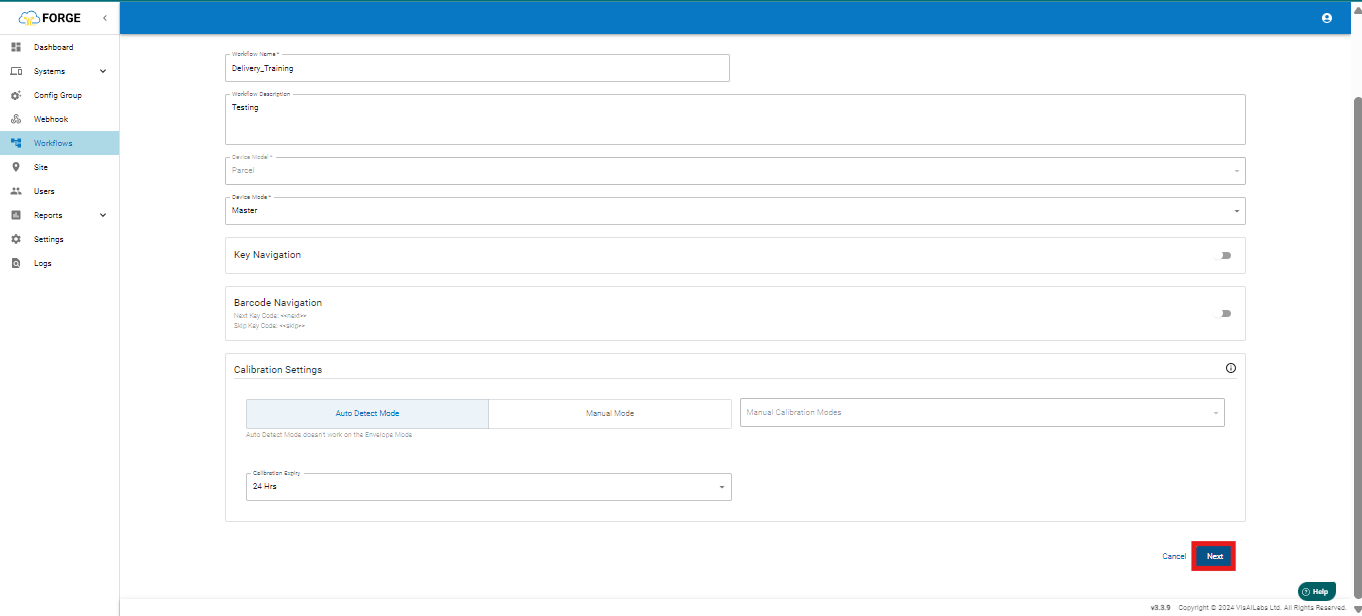This screenshot has width=1362, height=616.
Task: Click the Calibration Settings info icon
Action: [x=1230, y=368]
